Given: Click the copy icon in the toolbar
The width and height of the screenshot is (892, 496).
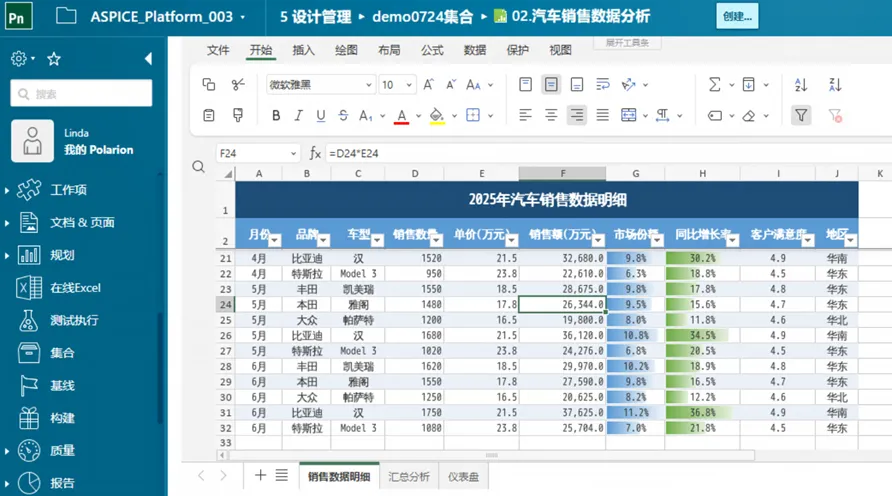Looking at the screenshot, I should tap(209, 85).
